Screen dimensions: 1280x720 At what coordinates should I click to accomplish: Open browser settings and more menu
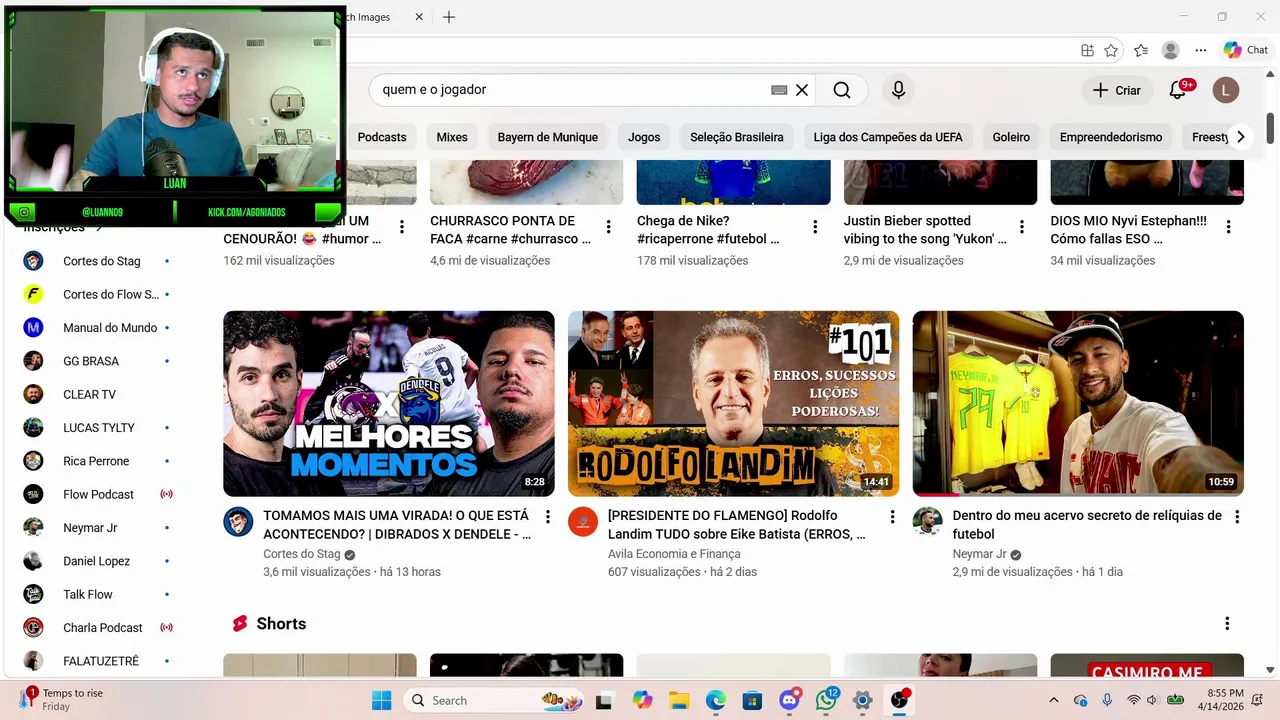[x=1201, y=50]
